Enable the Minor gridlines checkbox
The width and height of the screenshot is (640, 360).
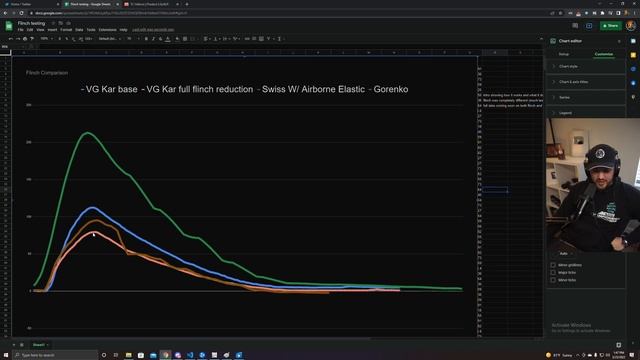coord(553,265)
